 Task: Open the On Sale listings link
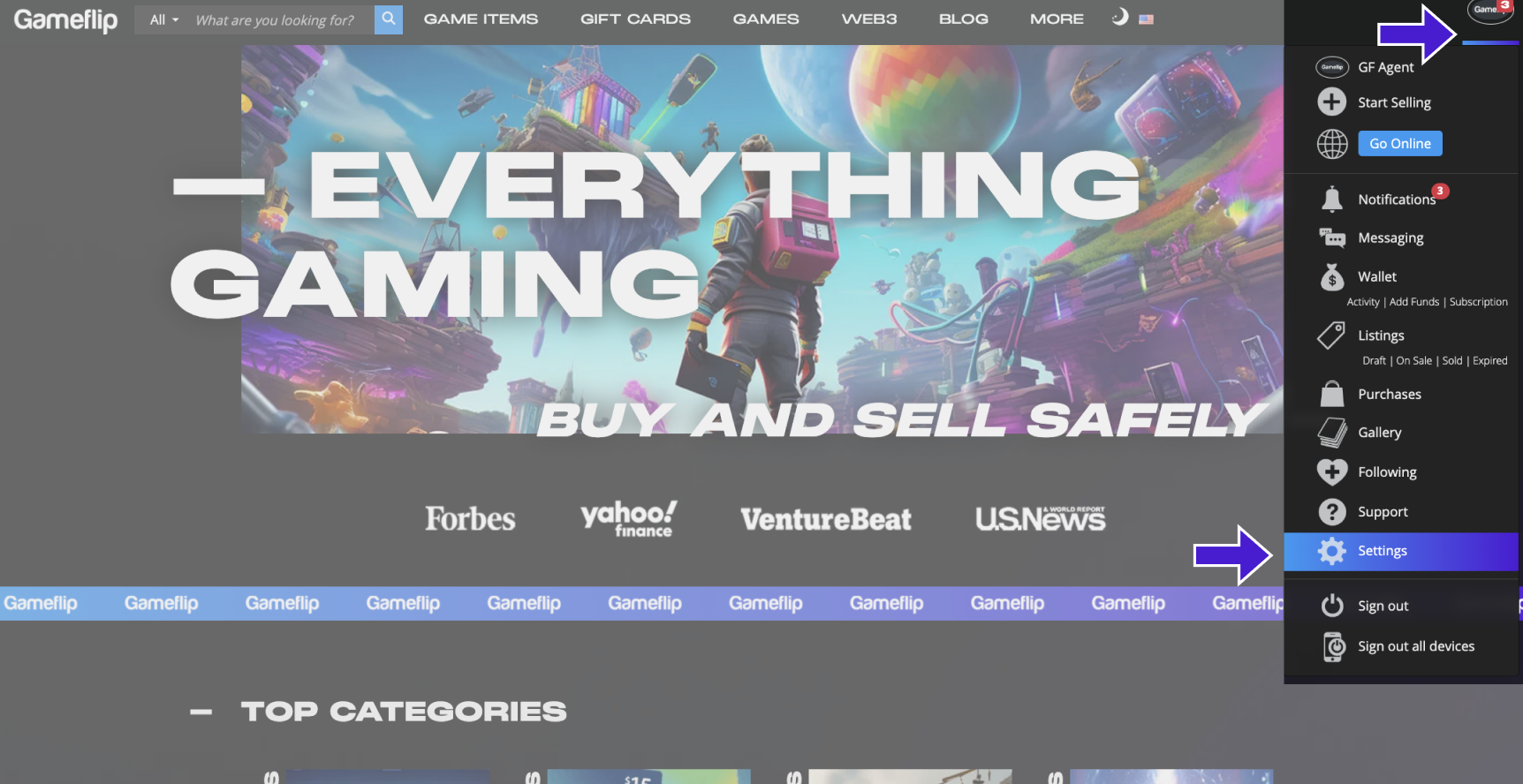click(1413, 361)
